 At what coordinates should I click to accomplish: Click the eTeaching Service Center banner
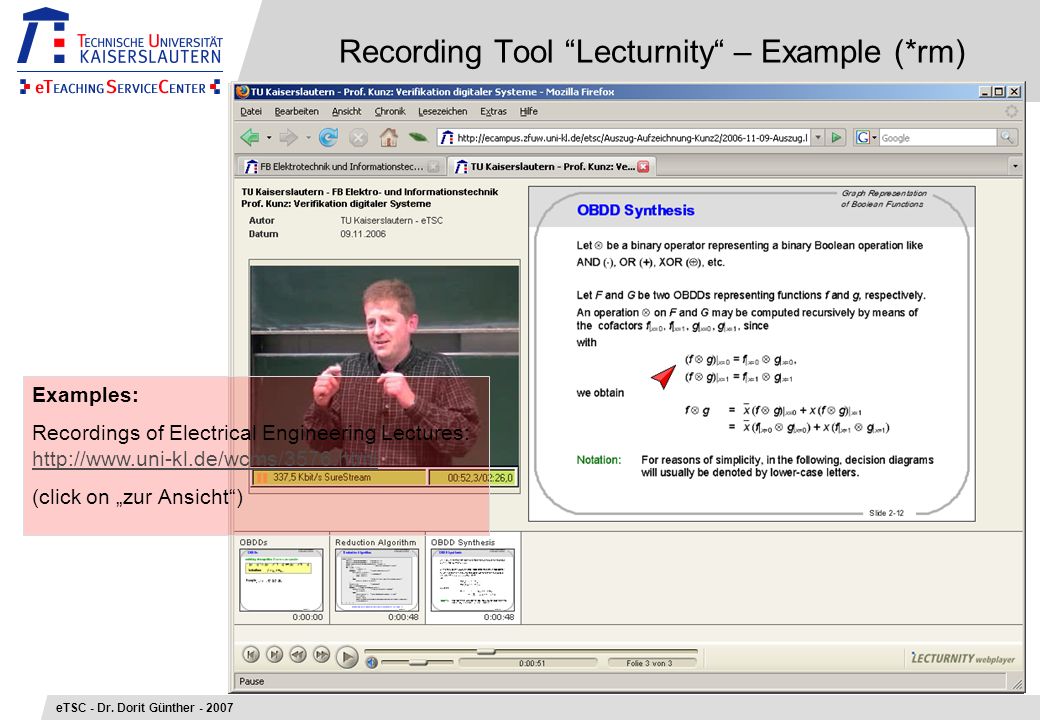click(x=120, y=87)
